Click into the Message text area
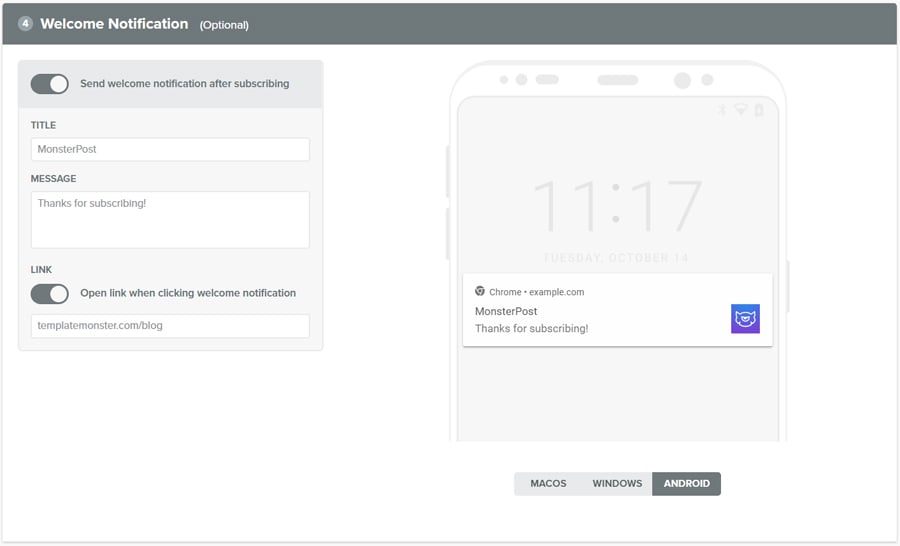The width and height of the screenshot is (900, 546). tap(170, 220)
